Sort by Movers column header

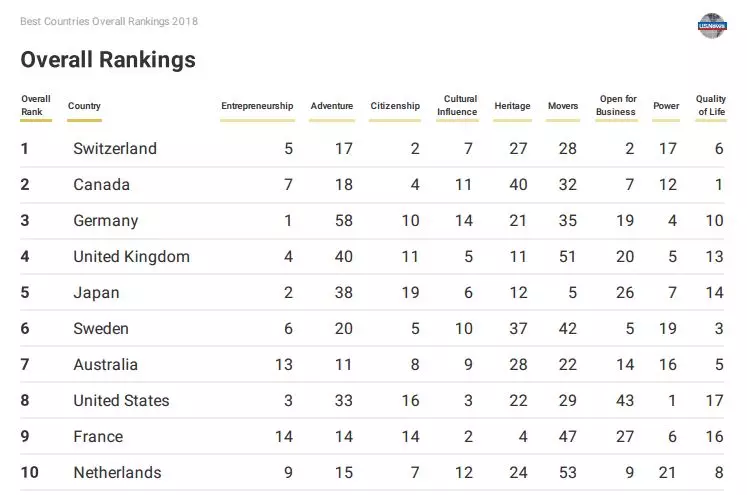563,106
